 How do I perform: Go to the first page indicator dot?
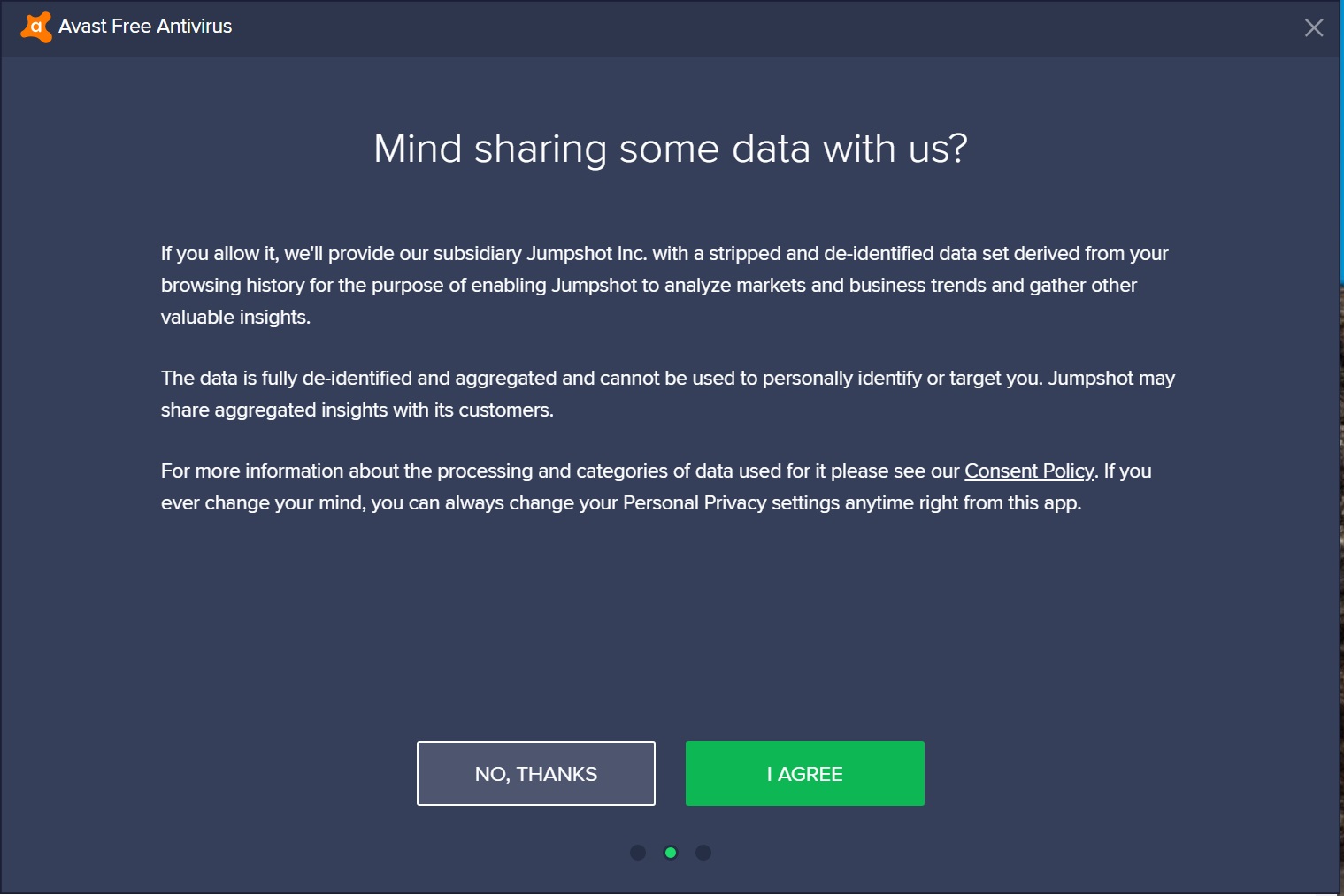coord(638,853)
